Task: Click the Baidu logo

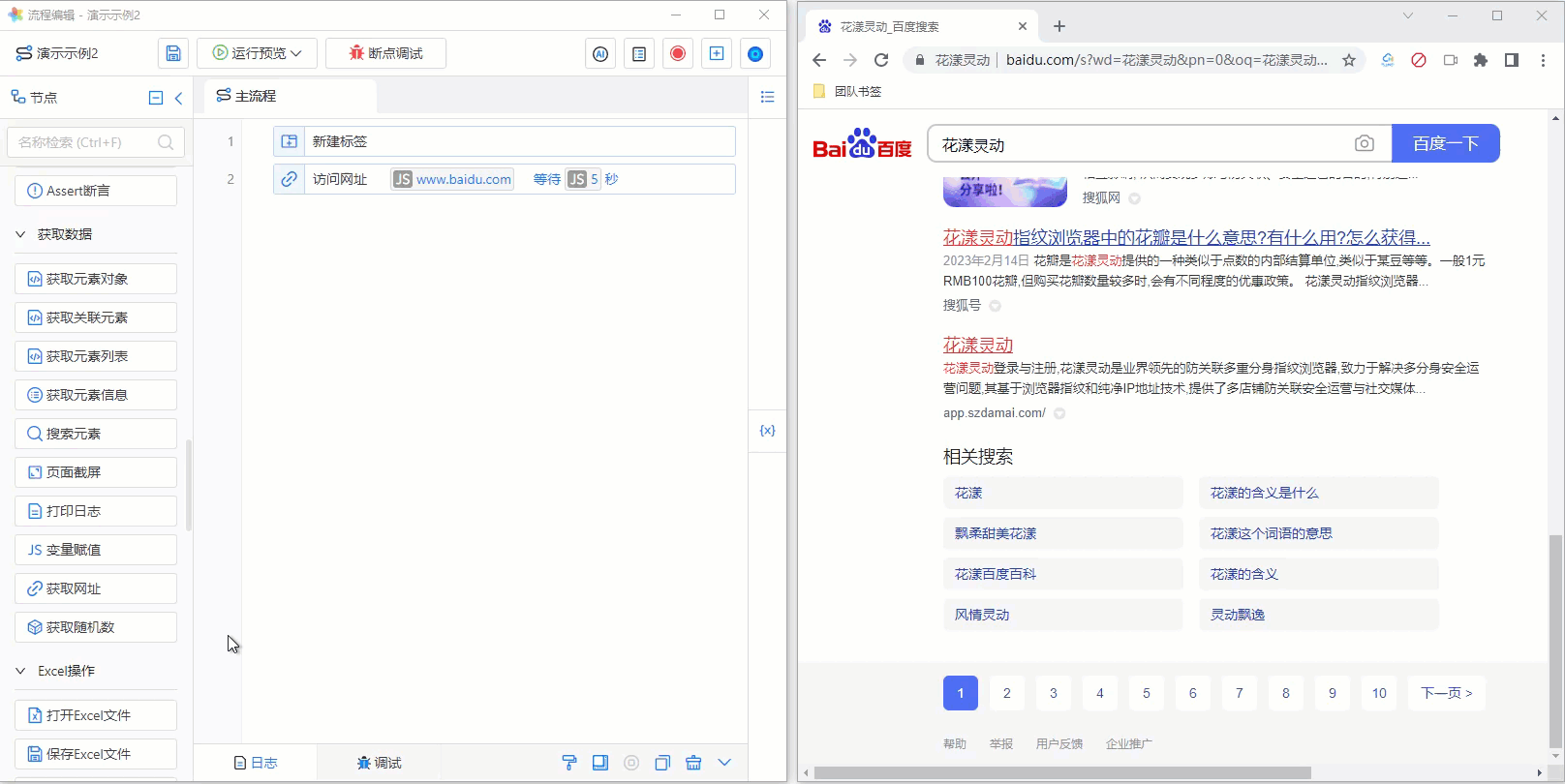Action: pos(862,143)
